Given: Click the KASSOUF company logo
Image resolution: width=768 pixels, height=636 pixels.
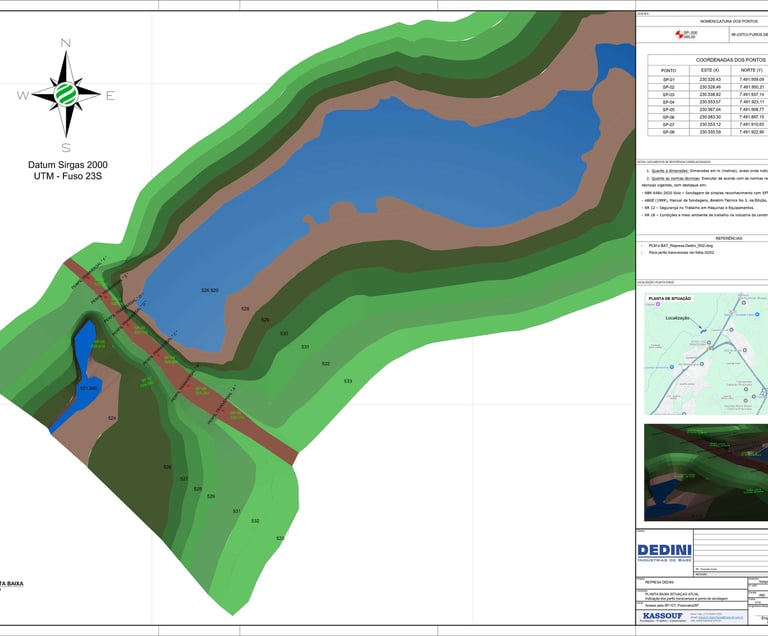Looking at the screenshot, I should point(663,616).
